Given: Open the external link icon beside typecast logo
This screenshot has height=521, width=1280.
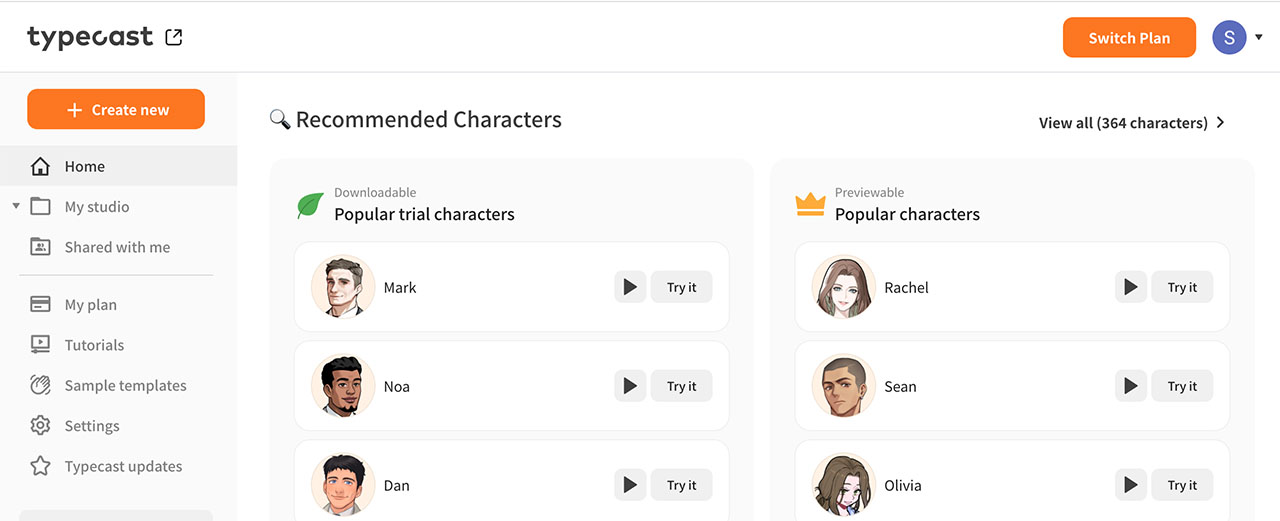Looking at the screenshot, I should pos(174,38).
